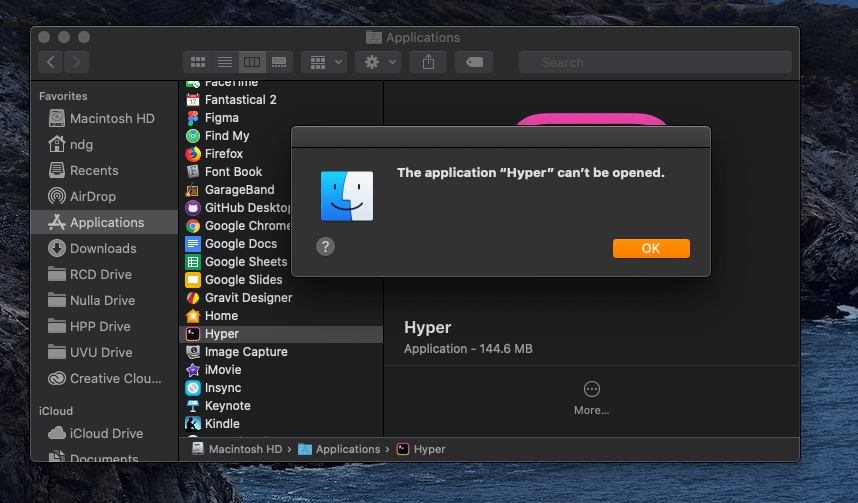The width and height of the screenshot is (858, 503).
Task: Switch to column view in Finder toolbar
Action: click(x=252, y=62)
